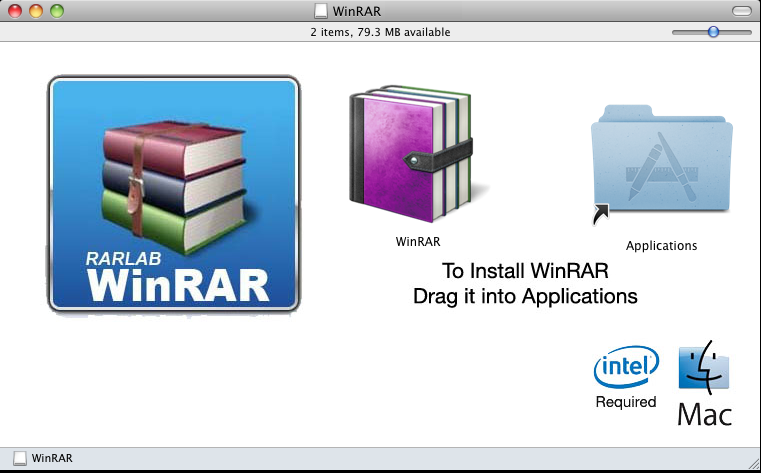
Task: Click the Applications folder shortcut icon
Action: click(662, 165)
